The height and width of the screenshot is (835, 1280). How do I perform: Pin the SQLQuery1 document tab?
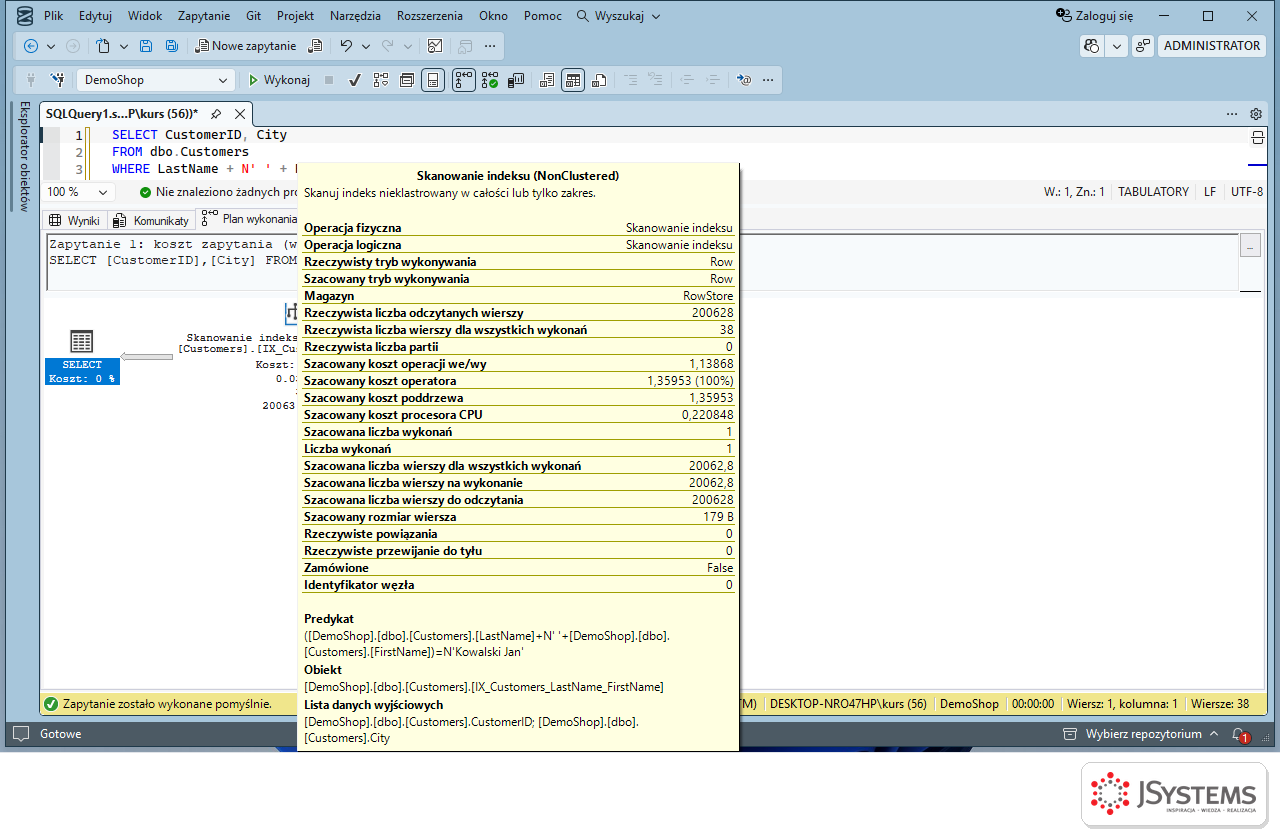point(215,114)
